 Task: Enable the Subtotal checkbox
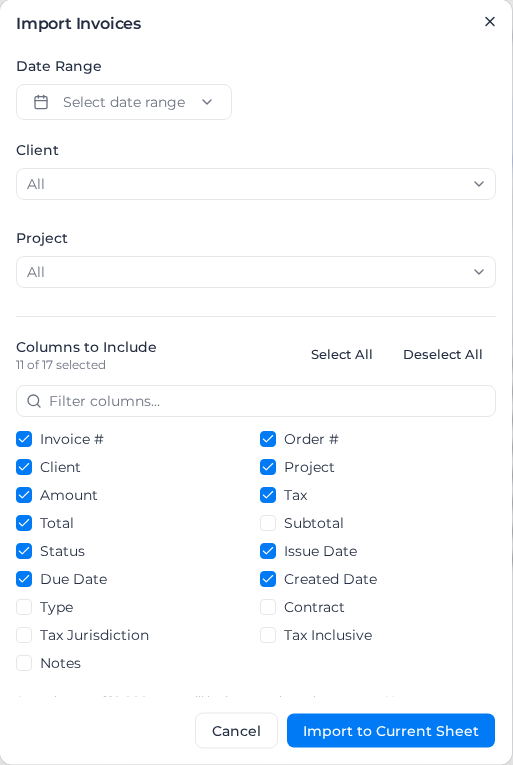tap(268, 523)
